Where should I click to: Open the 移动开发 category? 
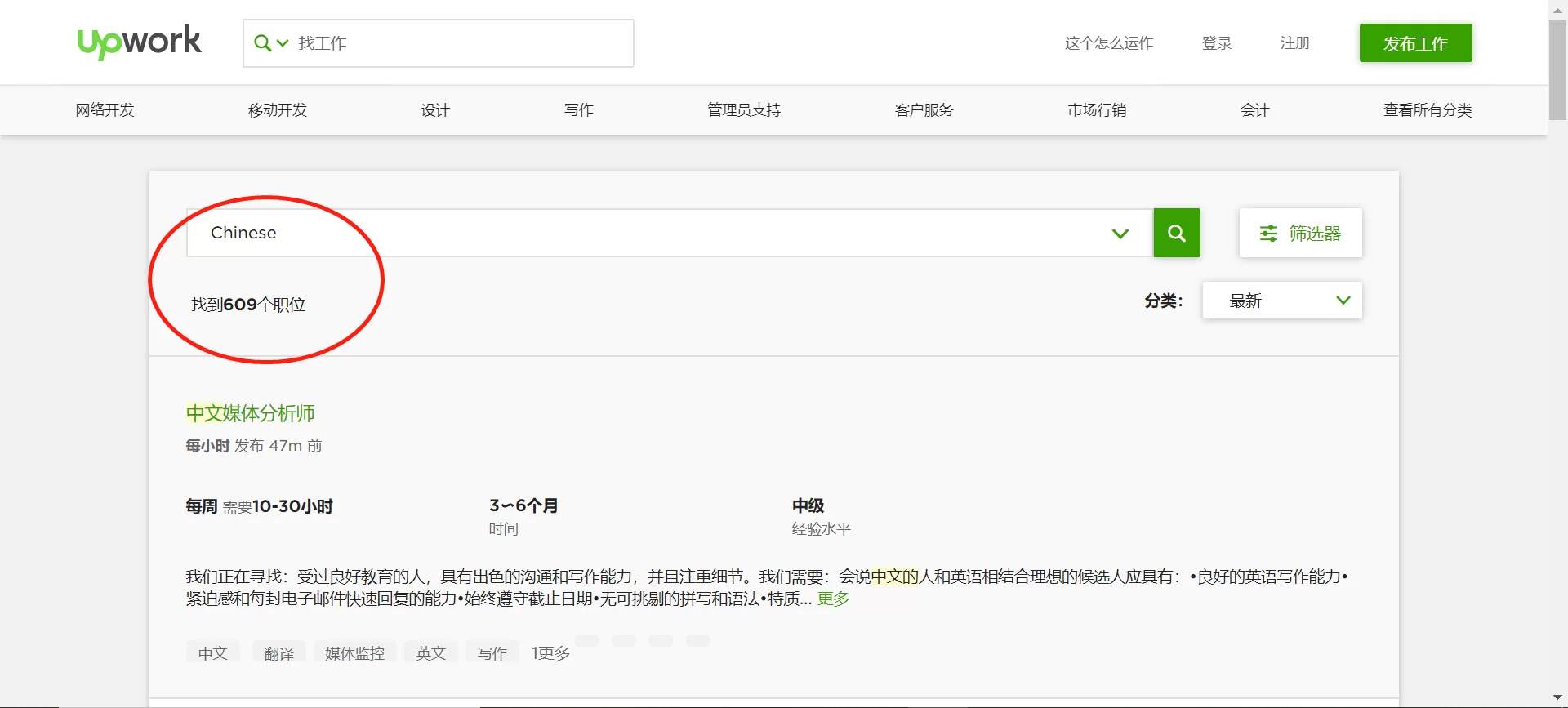pyautogui.click(x=278, y=110)
